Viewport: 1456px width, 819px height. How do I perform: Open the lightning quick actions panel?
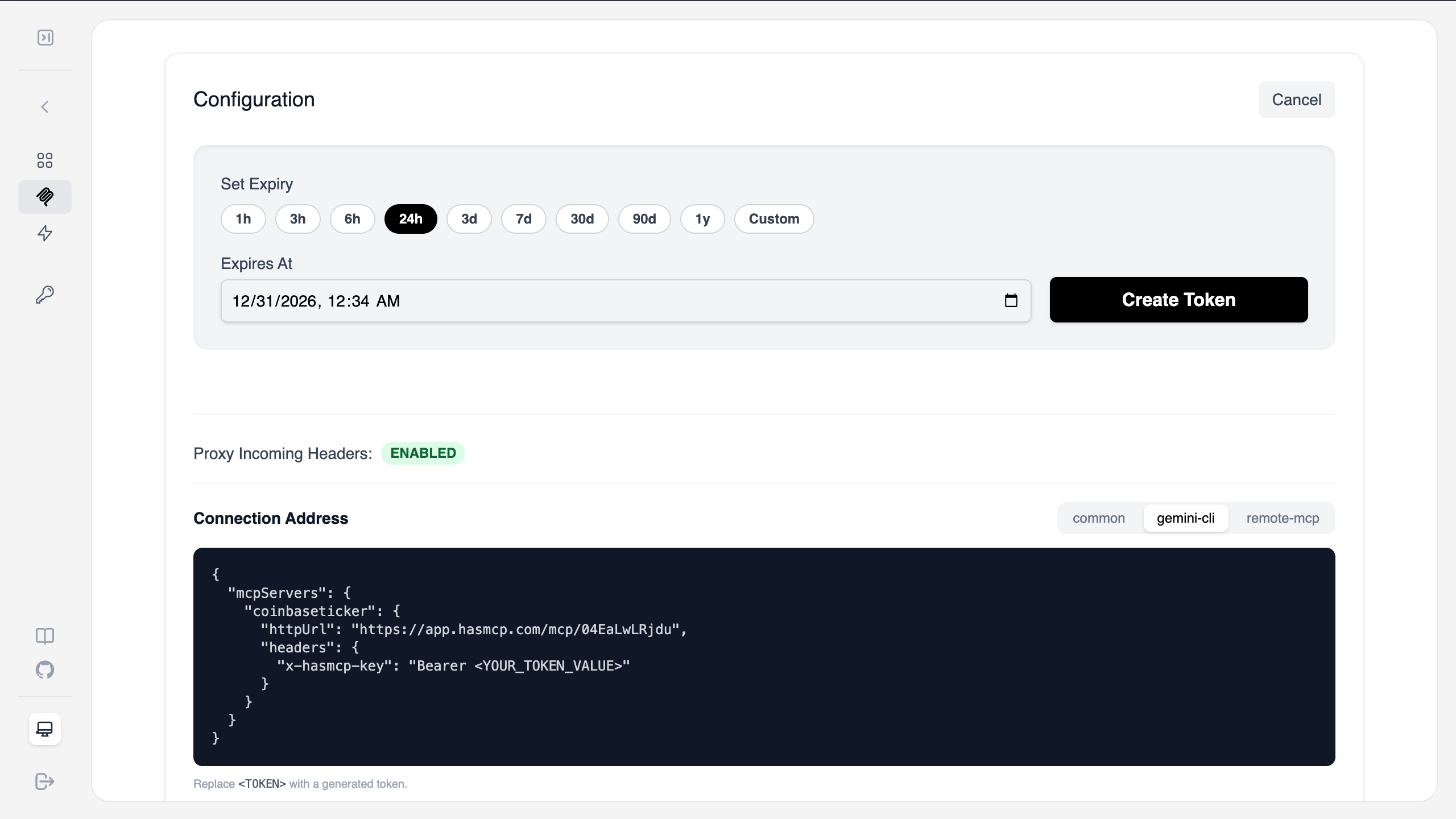(44, 233)
